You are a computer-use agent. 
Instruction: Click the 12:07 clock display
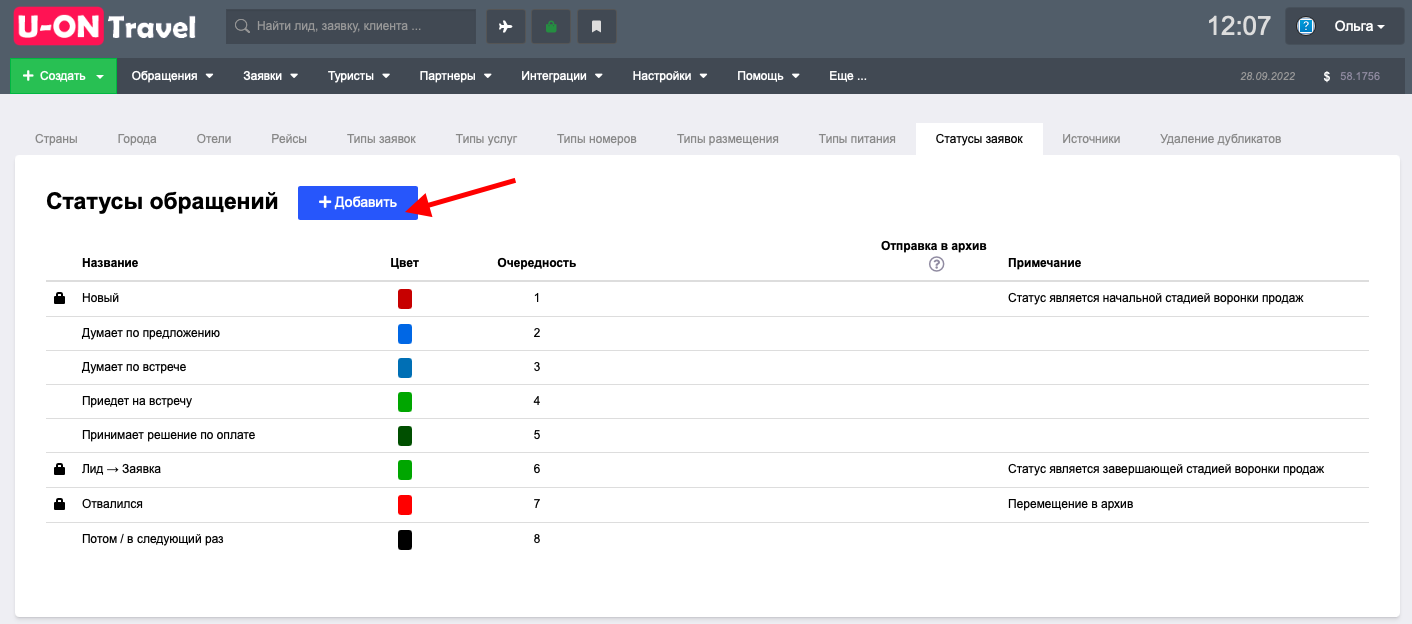click(x=1239, y=27)
